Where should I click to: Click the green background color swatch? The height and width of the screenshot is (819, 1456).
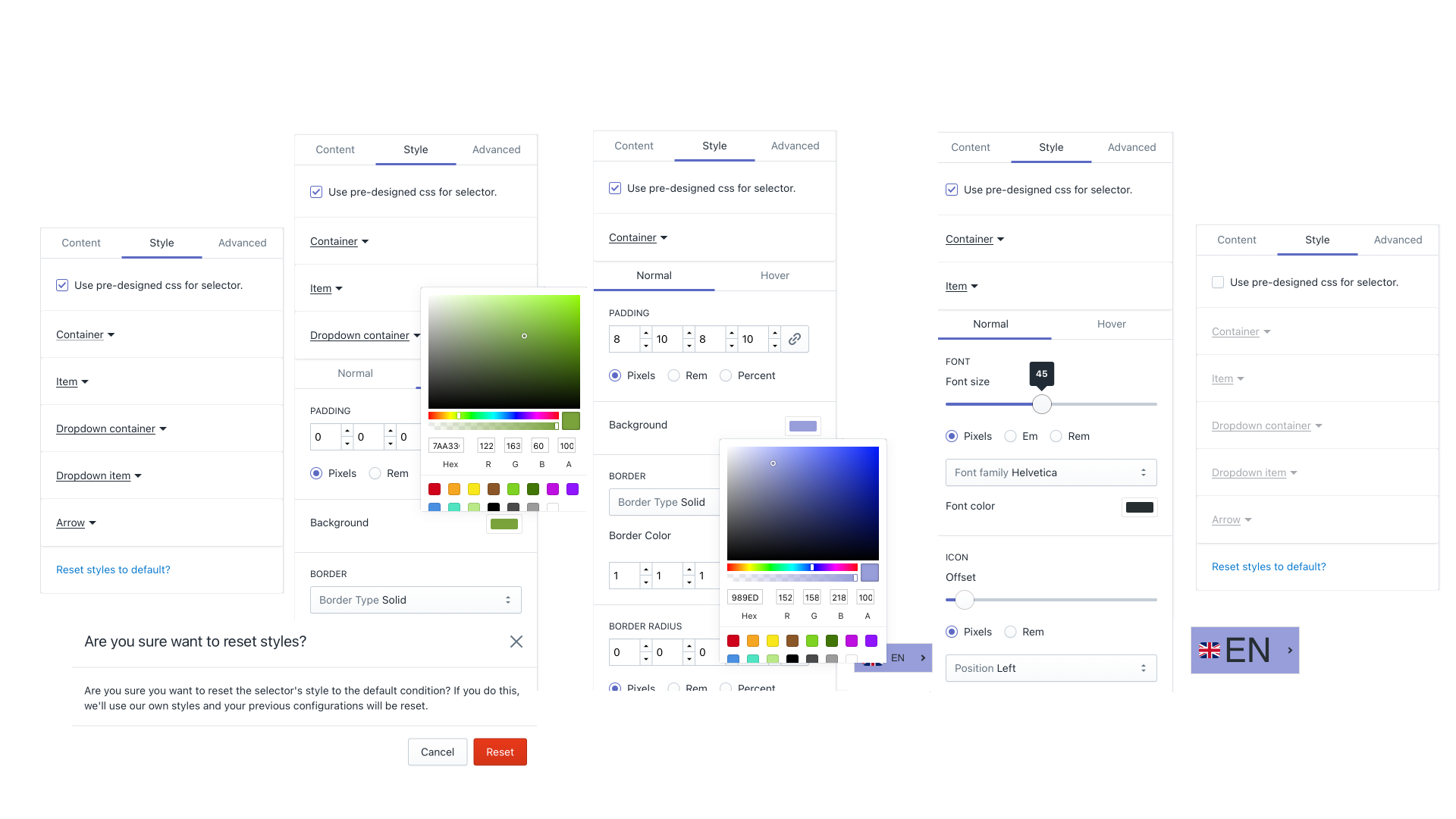pos(504,523)
